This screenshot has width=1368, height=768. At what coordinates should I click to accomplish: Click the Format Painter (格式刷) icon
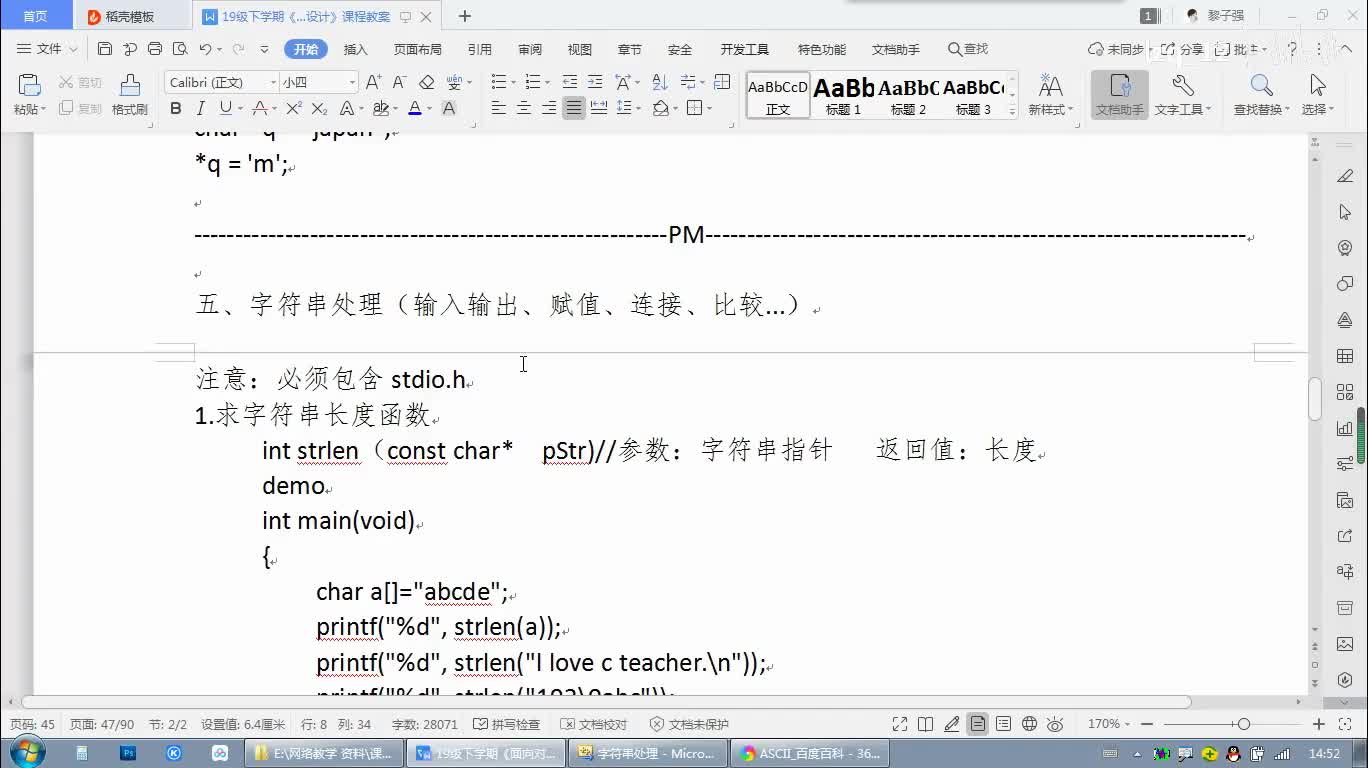point(129,93)
